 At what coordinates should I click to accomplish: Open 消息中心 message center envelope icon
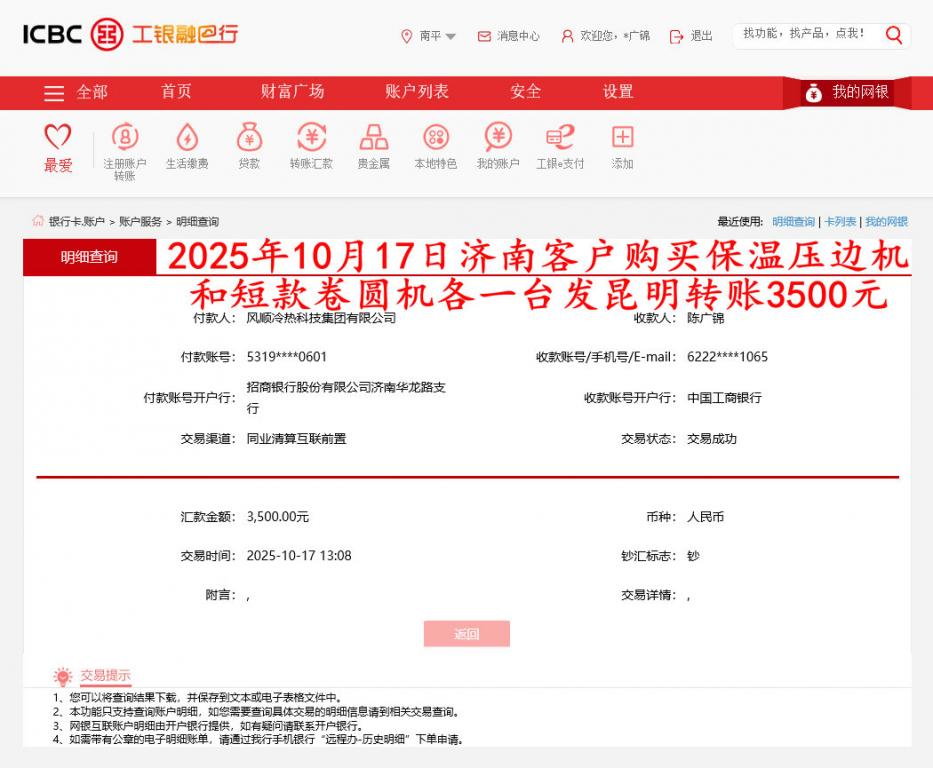483,36
